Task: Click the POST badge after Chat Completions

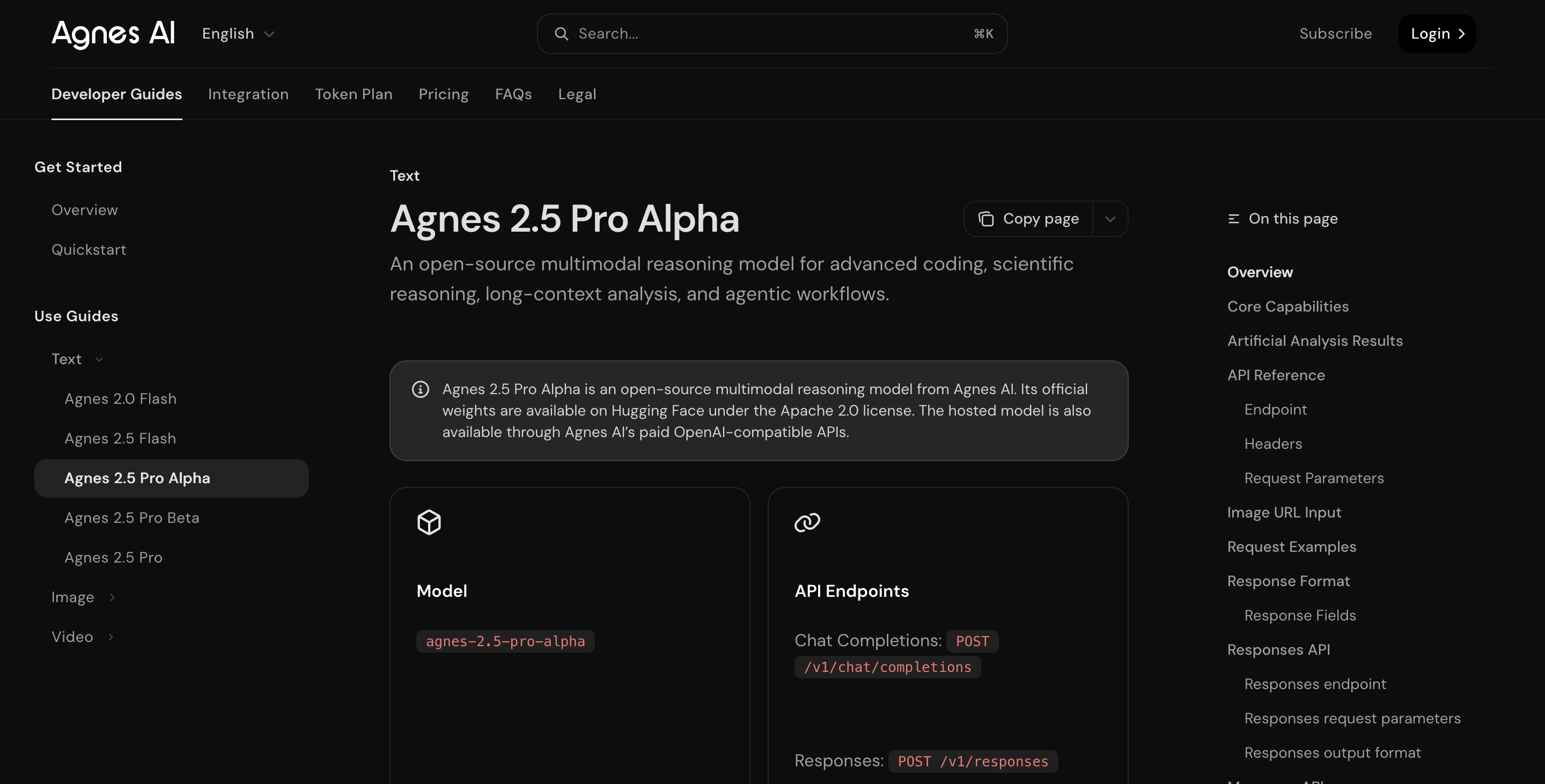Action: tap(972, 641)
